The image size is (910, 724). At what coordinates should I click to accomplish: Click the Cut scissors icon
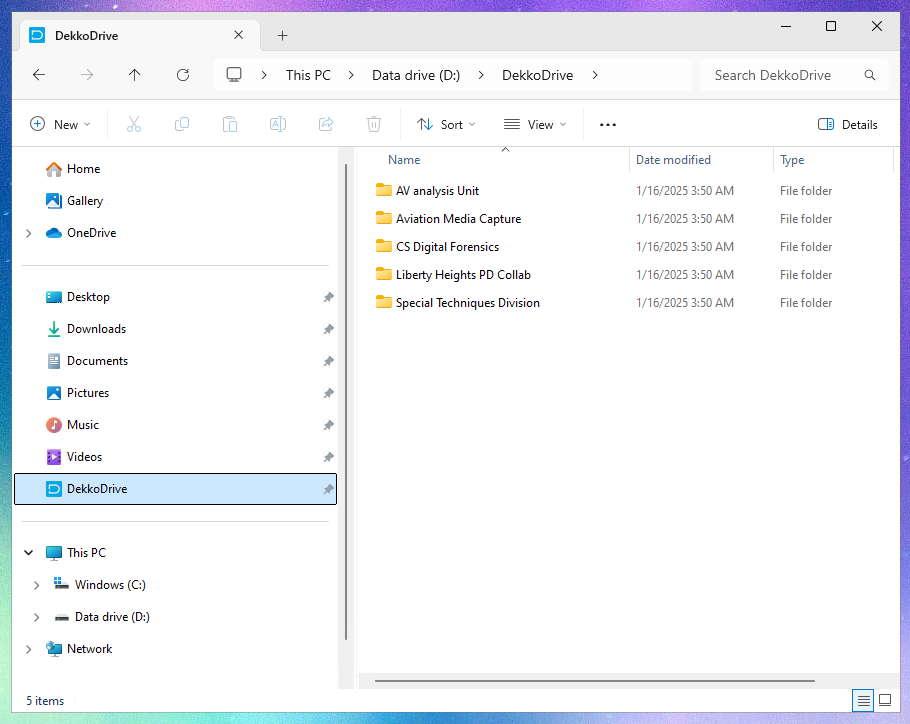click(134, 124)
